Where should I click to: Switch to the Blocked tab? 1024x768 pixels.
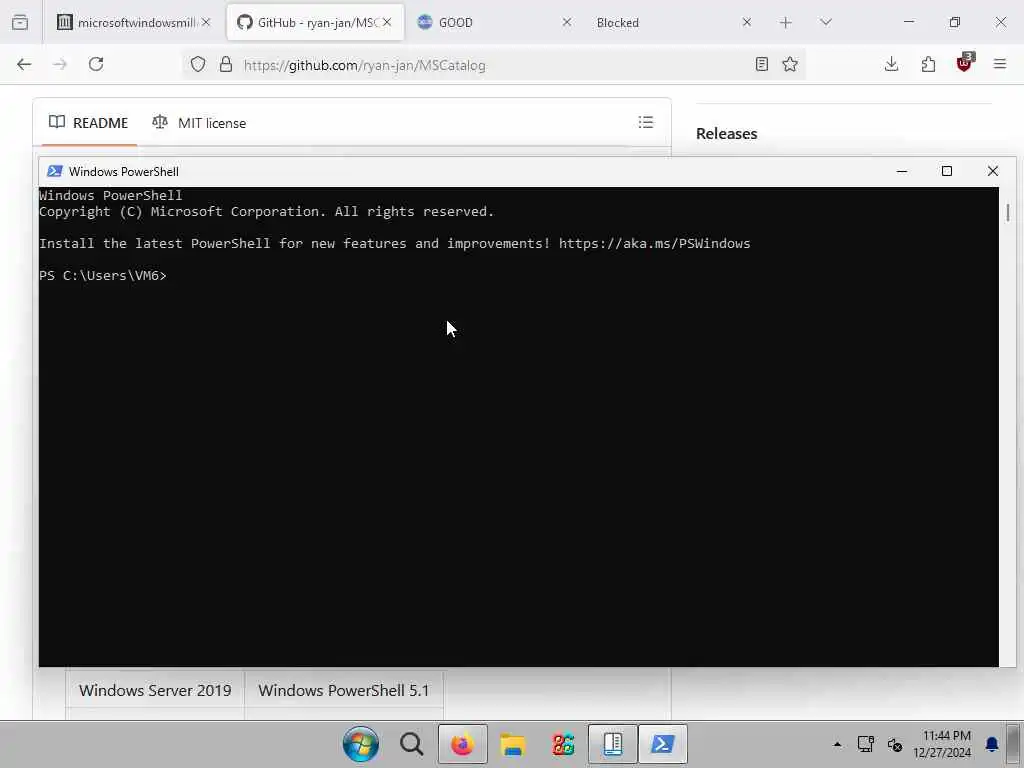(x=674, y=23)
